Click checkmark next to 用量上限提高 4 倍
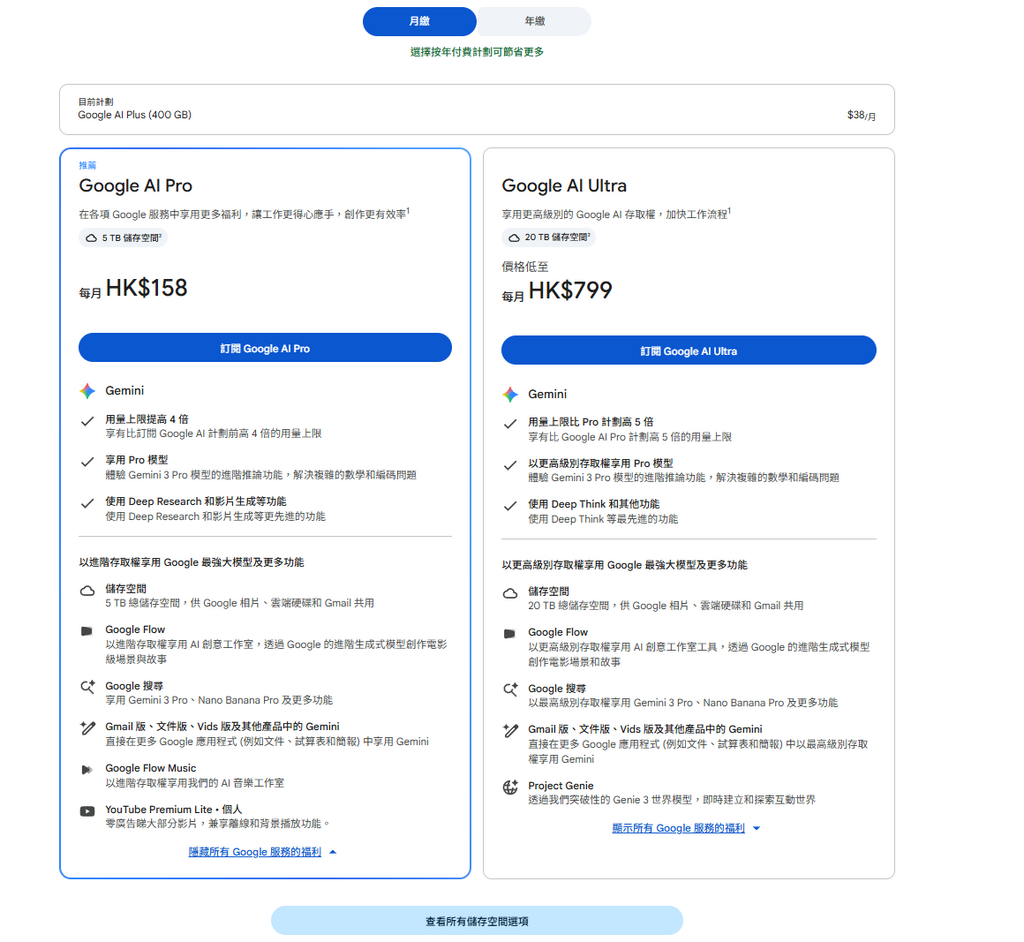The image size is (1024, 942). point(87,421)
